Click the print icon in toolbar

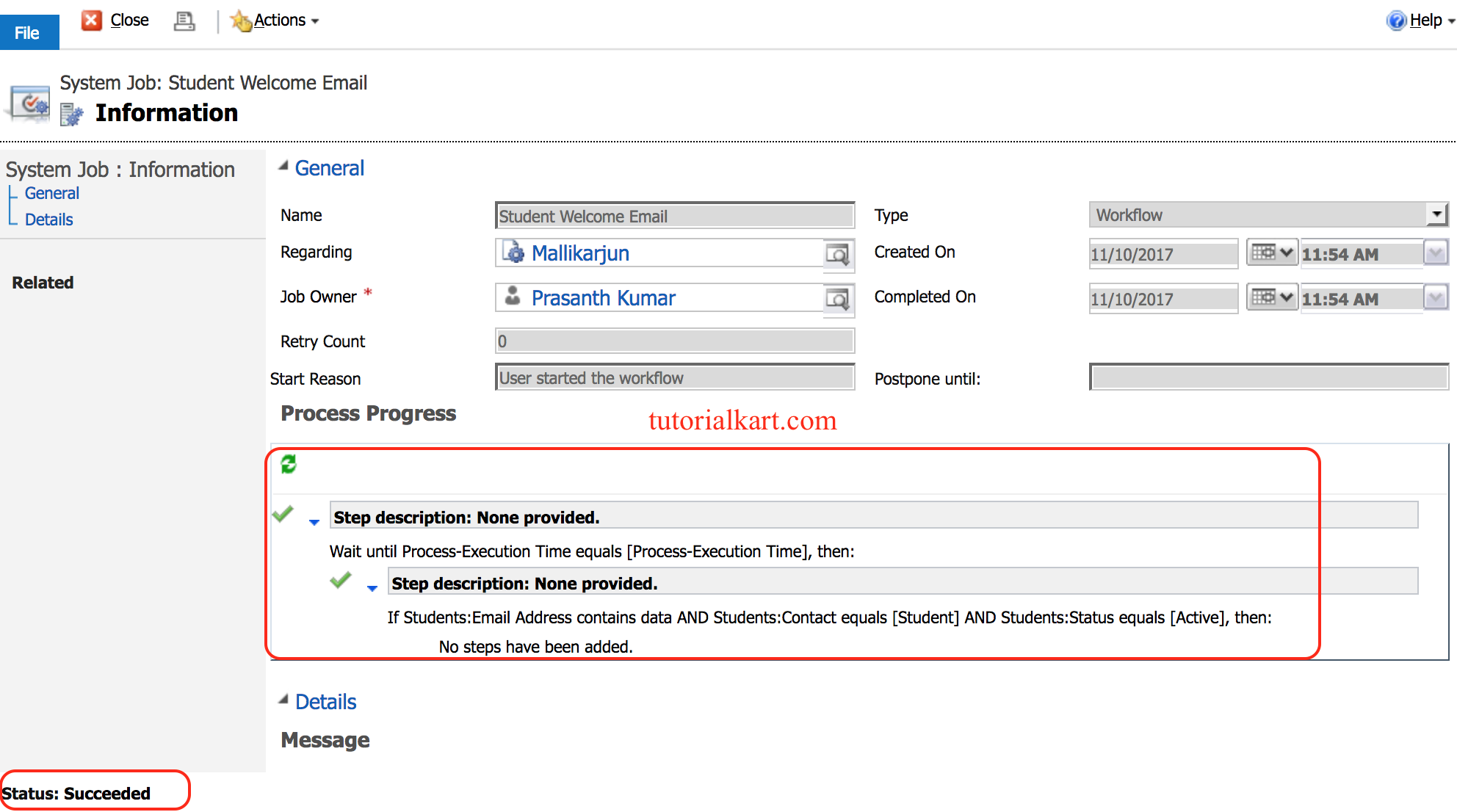click(184, 21)
